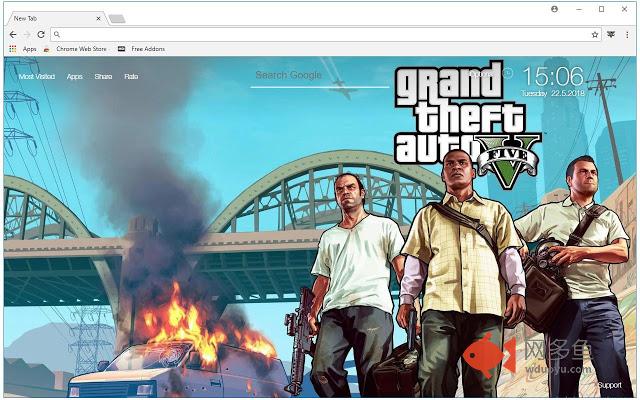Go back with the browser back arrow
Viewport: 640px width, 400px height.
13,35
